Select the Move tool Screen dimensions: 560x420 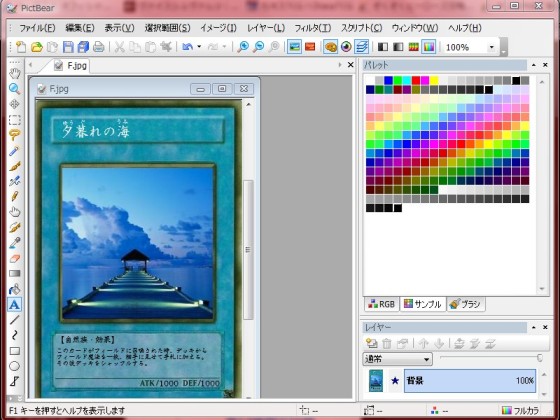pyautogui.click(x=14, y=104)
